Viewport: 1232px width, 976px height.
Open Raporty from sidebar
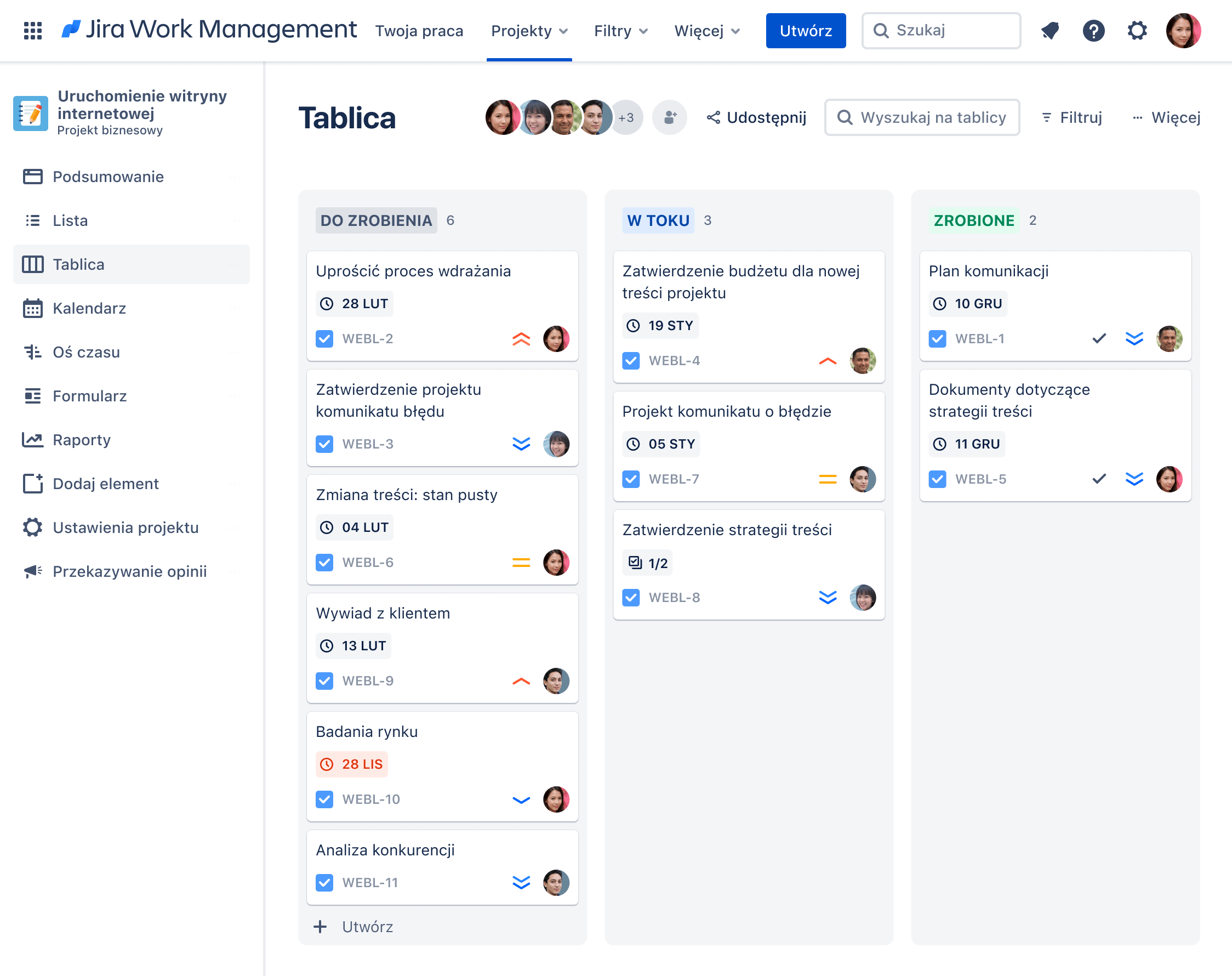pos(82,440)
